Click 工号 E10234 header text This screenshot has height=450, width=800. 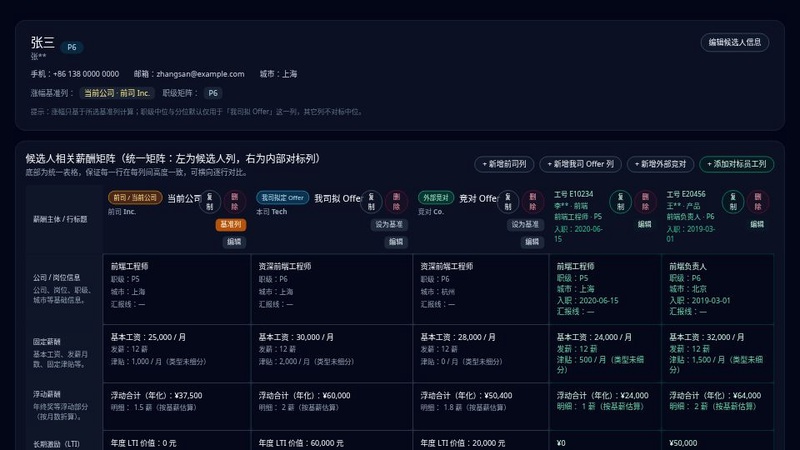[573, 194]
